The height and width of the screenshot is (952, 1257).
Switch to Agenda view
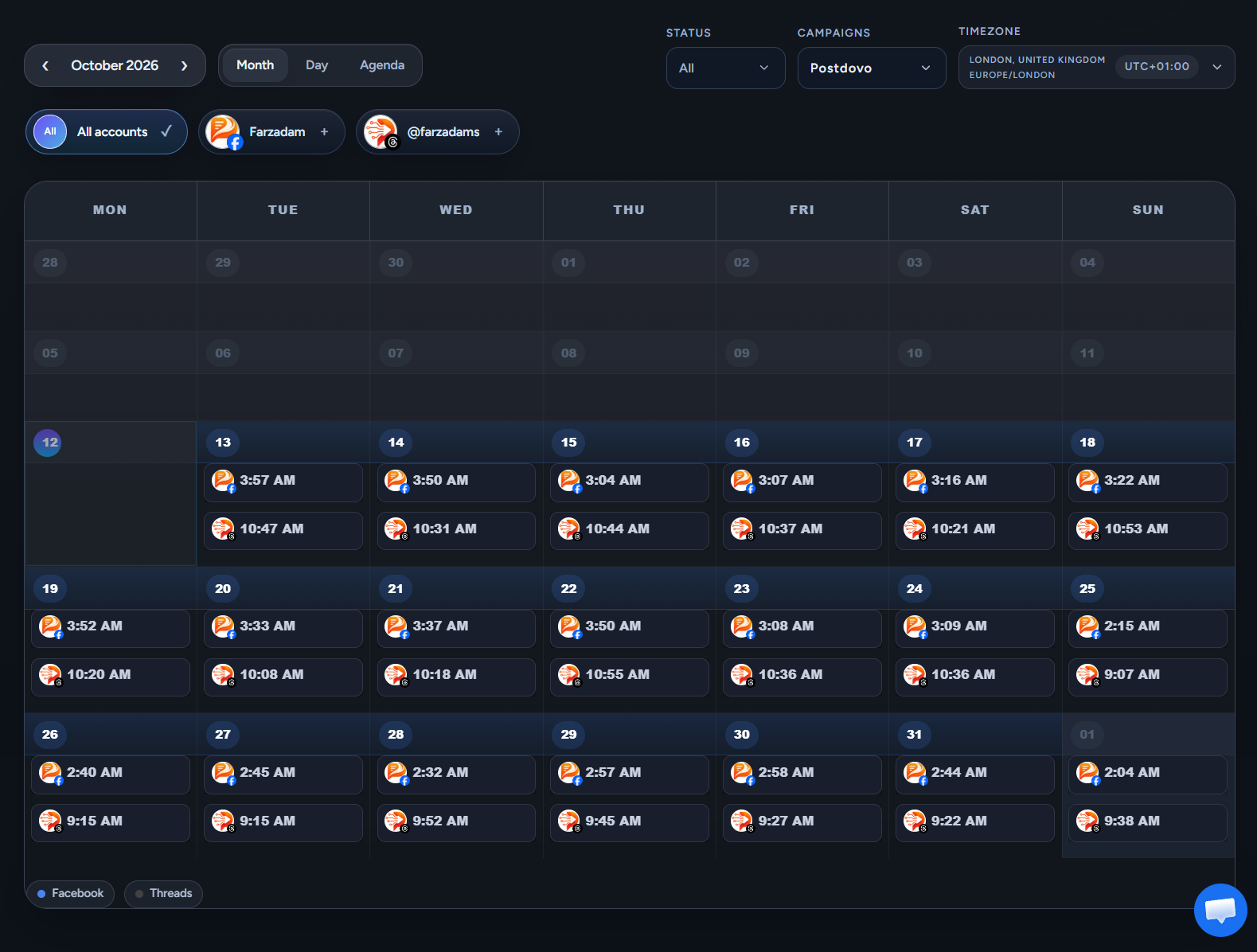(382, 65)
